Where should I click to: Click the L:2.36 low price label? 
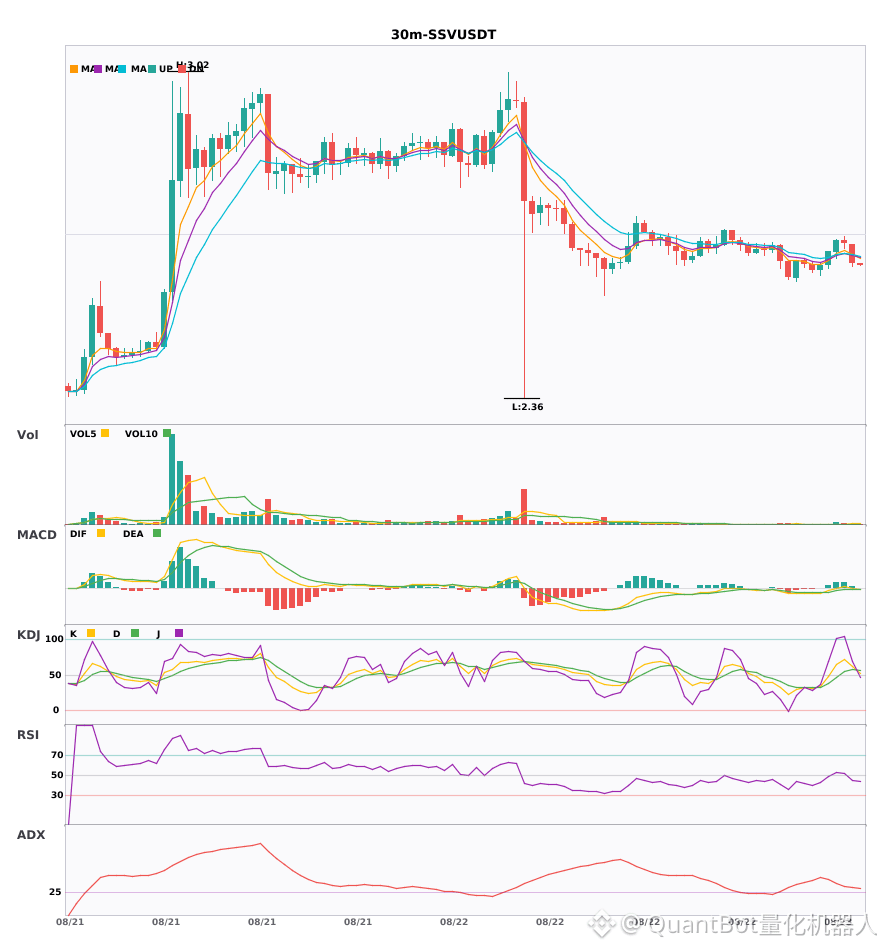pos(528,407)
